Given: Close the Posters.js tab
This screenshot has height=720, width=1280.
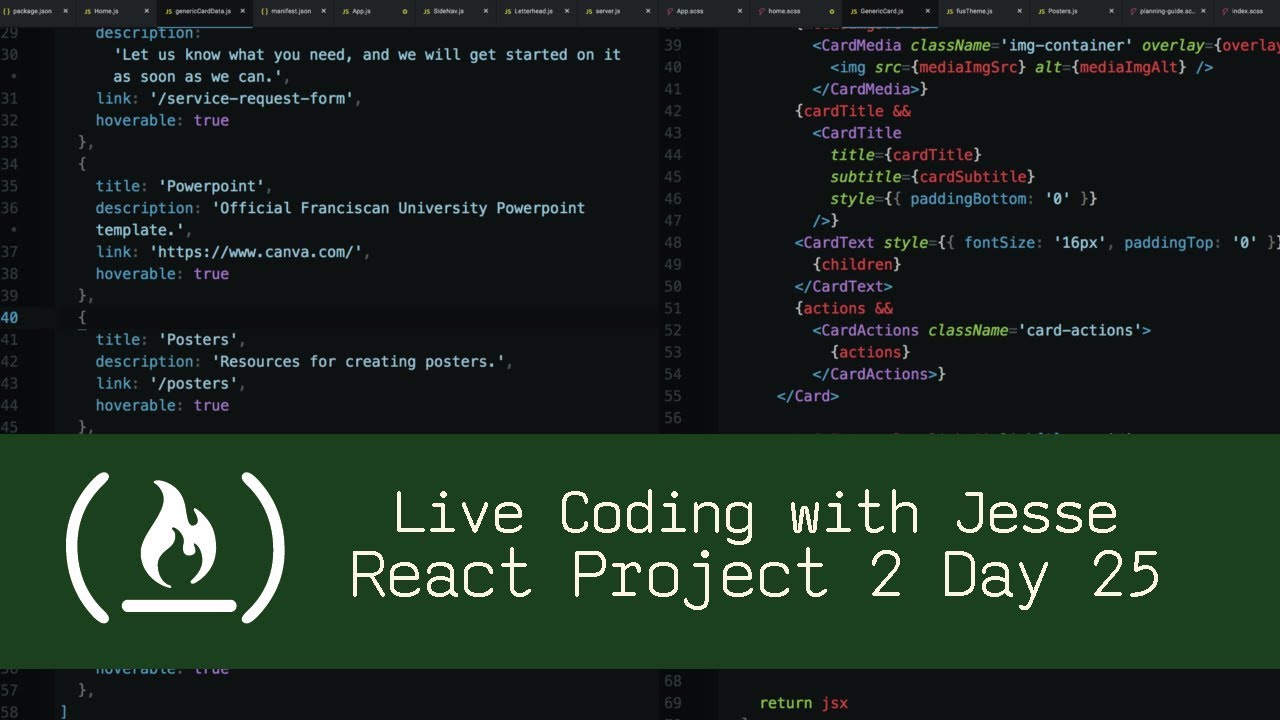Looking at the screenshot, I should (1111, 11).
